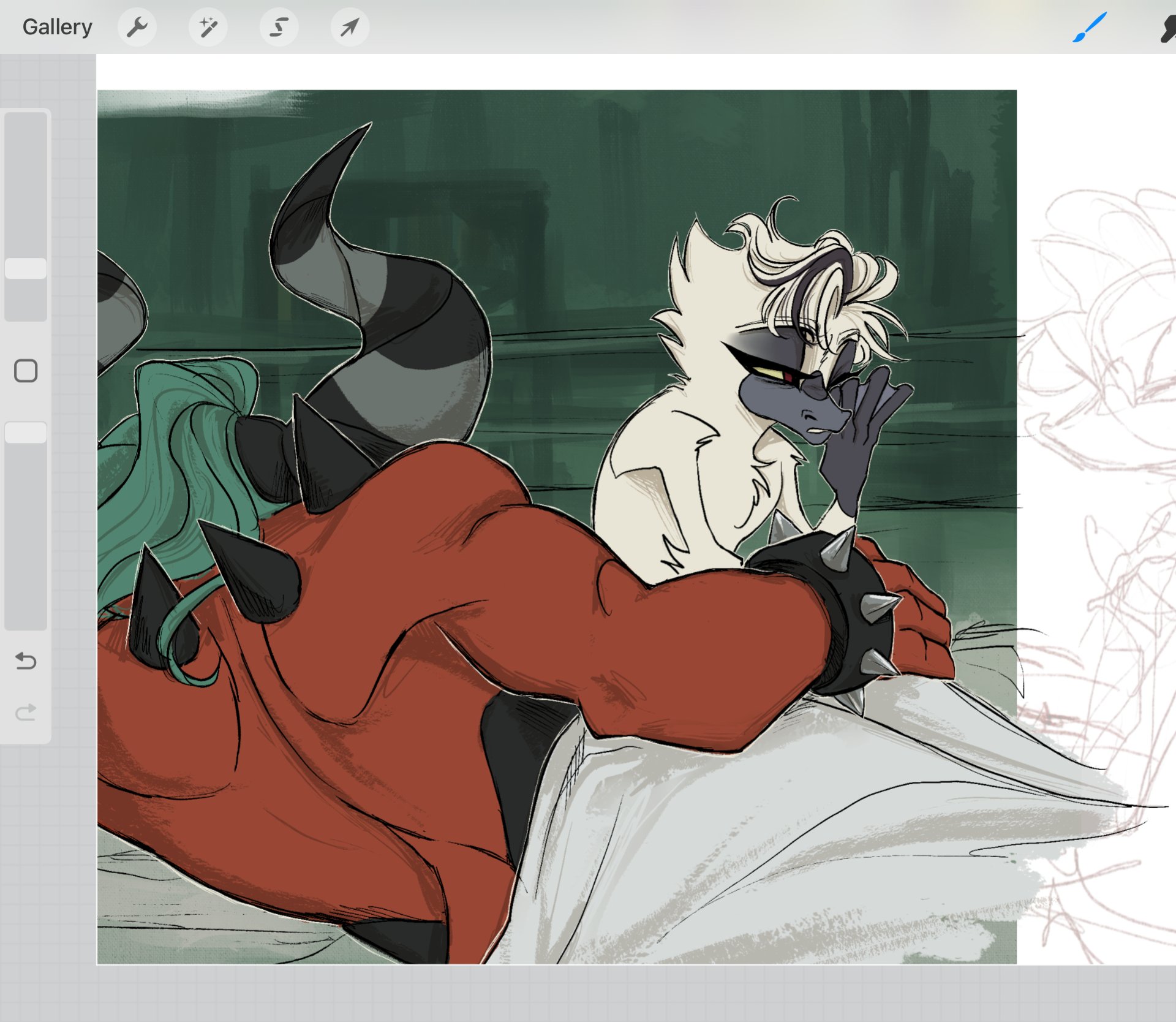
Task: Activate the Transform arrow tool
Action: tap(350, 27)
